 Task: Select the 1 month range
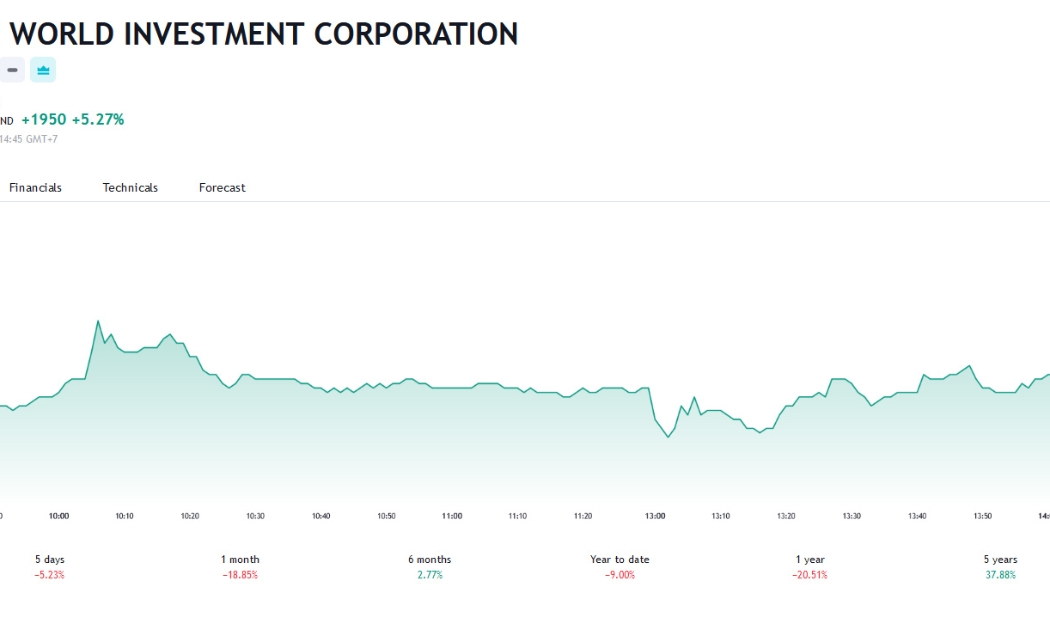(240, 566)
